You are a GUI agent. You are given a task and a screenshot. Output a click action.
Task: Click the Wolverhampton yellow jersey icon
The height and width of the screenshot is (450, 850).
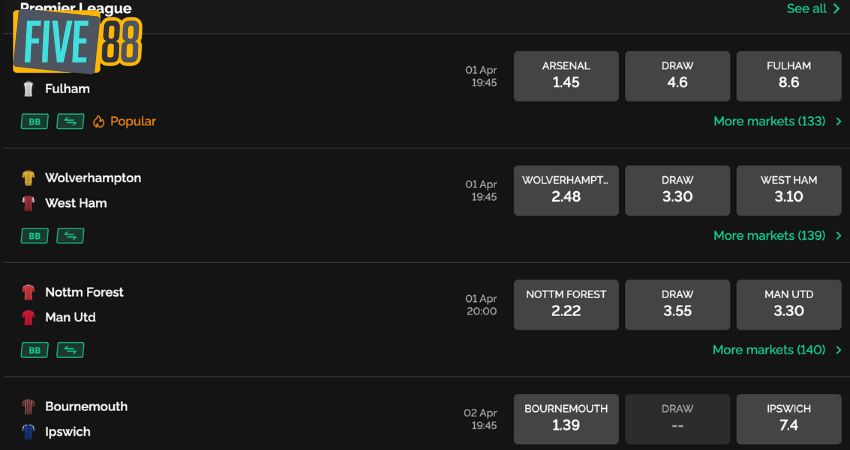(28, 178)
